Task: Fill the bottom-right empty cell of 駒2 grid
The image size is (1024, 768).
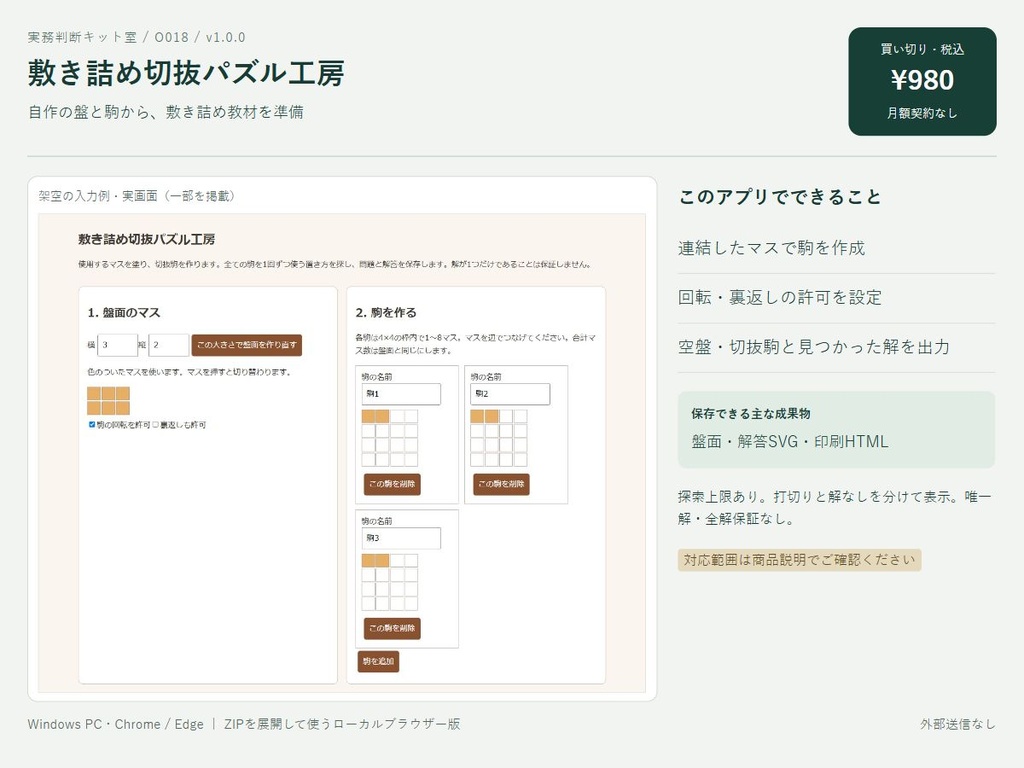Action: coord(520,459)
